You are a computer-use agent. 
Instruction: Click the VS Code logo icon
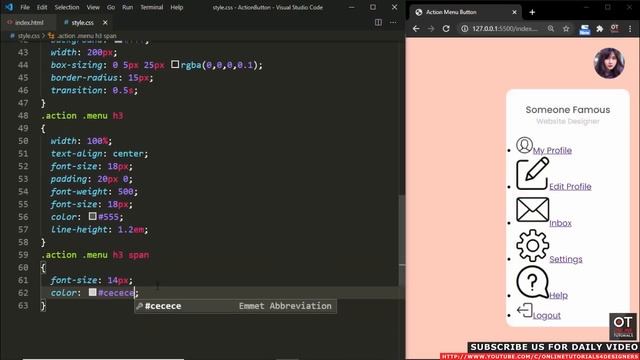click(x=9, y=7)
